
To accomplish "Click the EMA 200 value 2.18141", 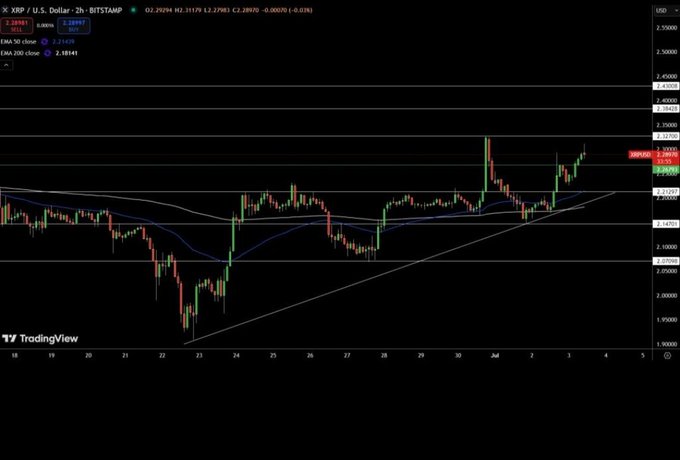I will (67, 53).
